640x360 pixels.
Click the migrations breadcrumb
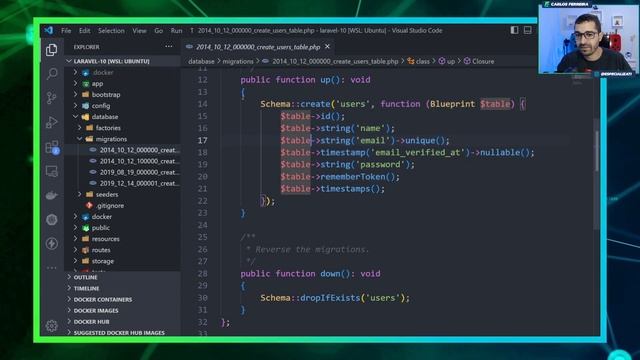pos(238,61)
